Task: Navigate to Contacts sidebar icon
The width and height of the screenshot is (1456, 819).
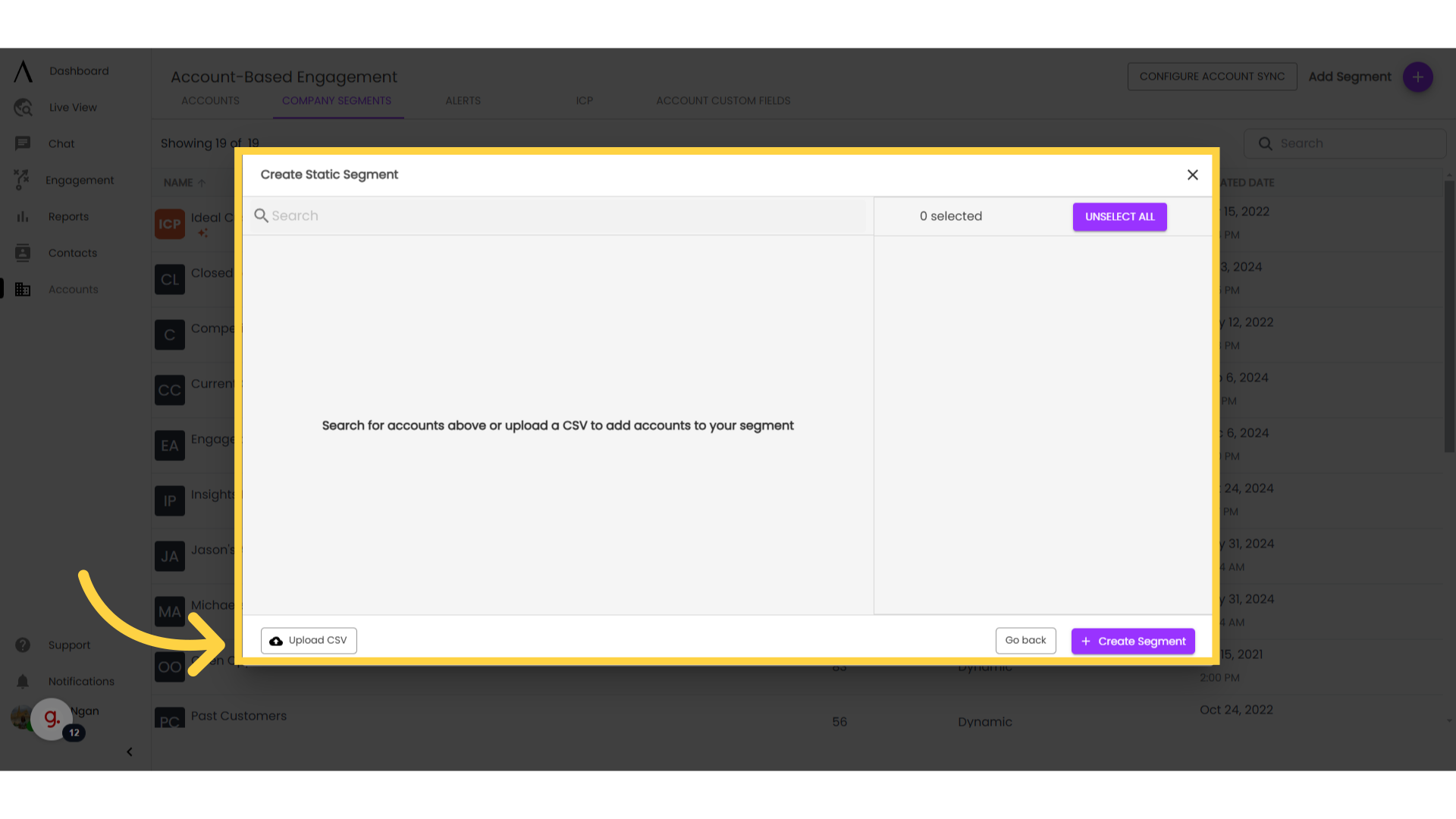Action: (x=23, y=252)
